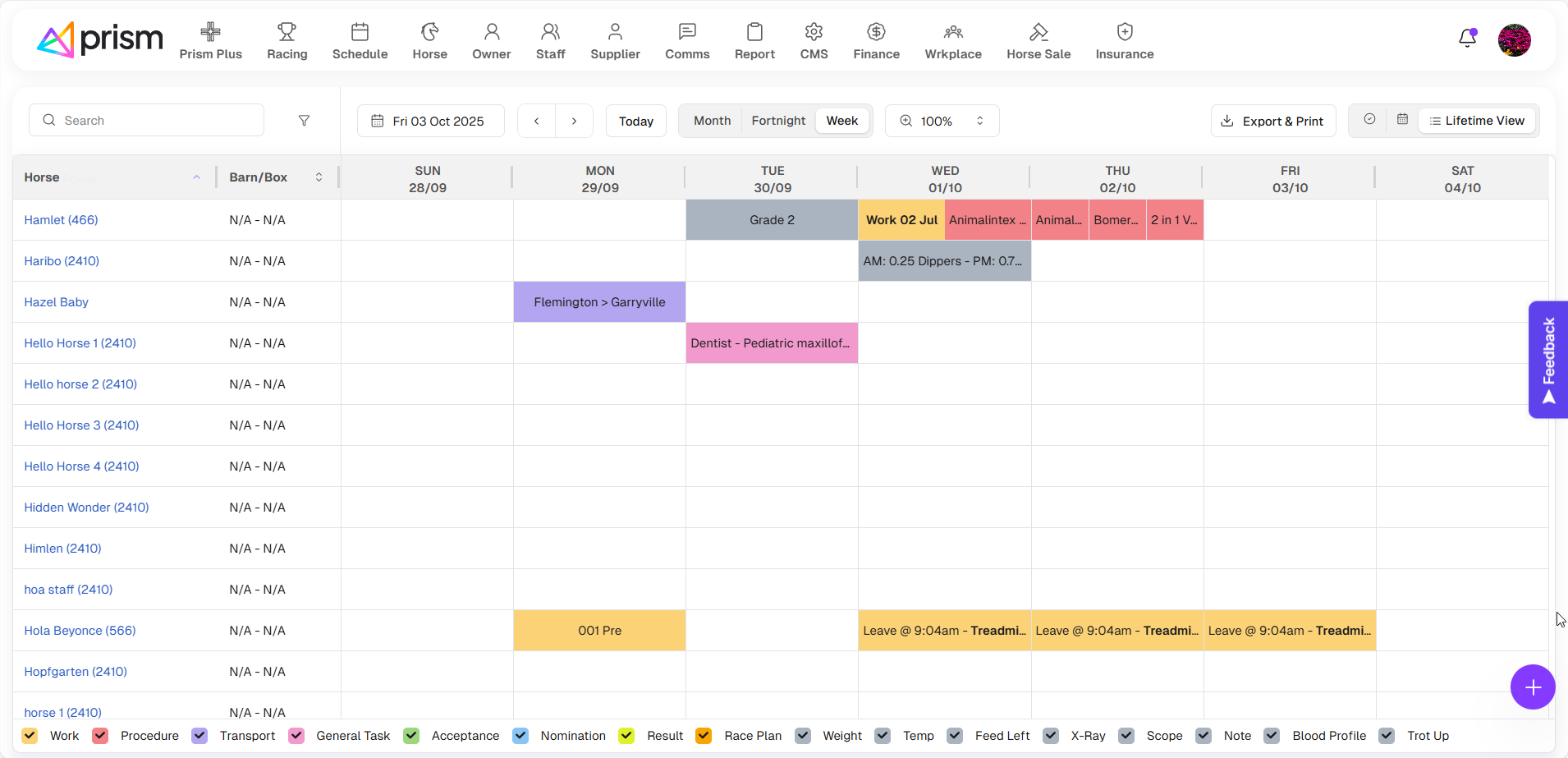
Task: Open the Racing trophy menu
Action: click(287, 41)
